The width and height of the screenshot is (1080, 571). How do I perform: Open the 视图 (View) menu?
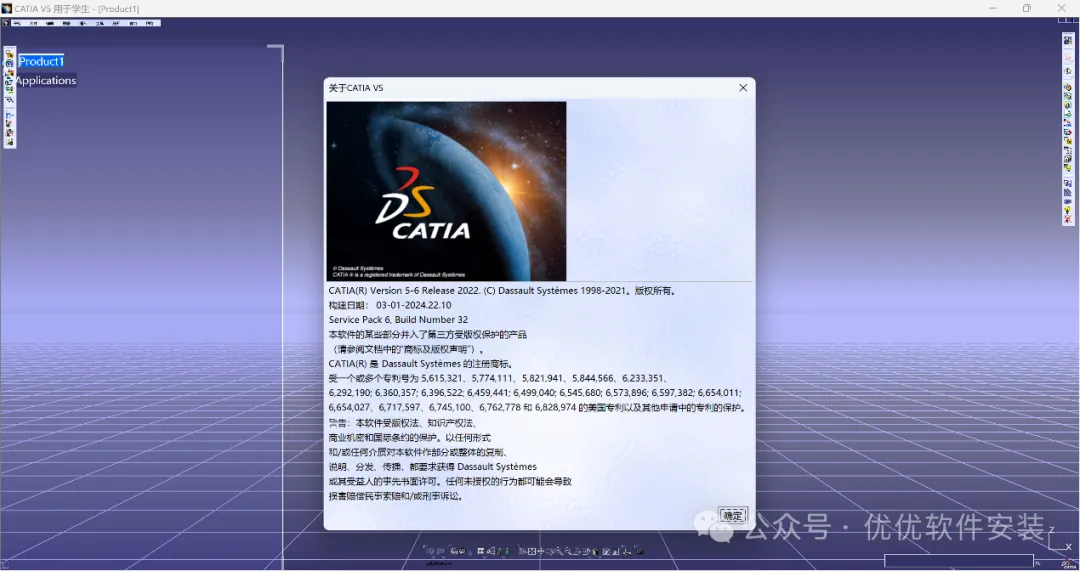67,23
